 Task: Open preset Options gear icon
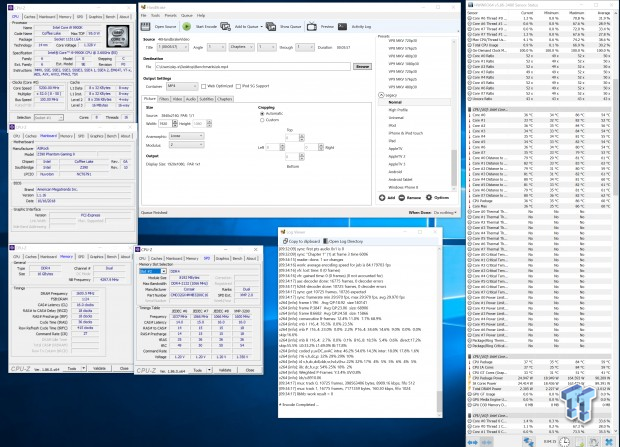pyautogui.click(x=429, y=197)
